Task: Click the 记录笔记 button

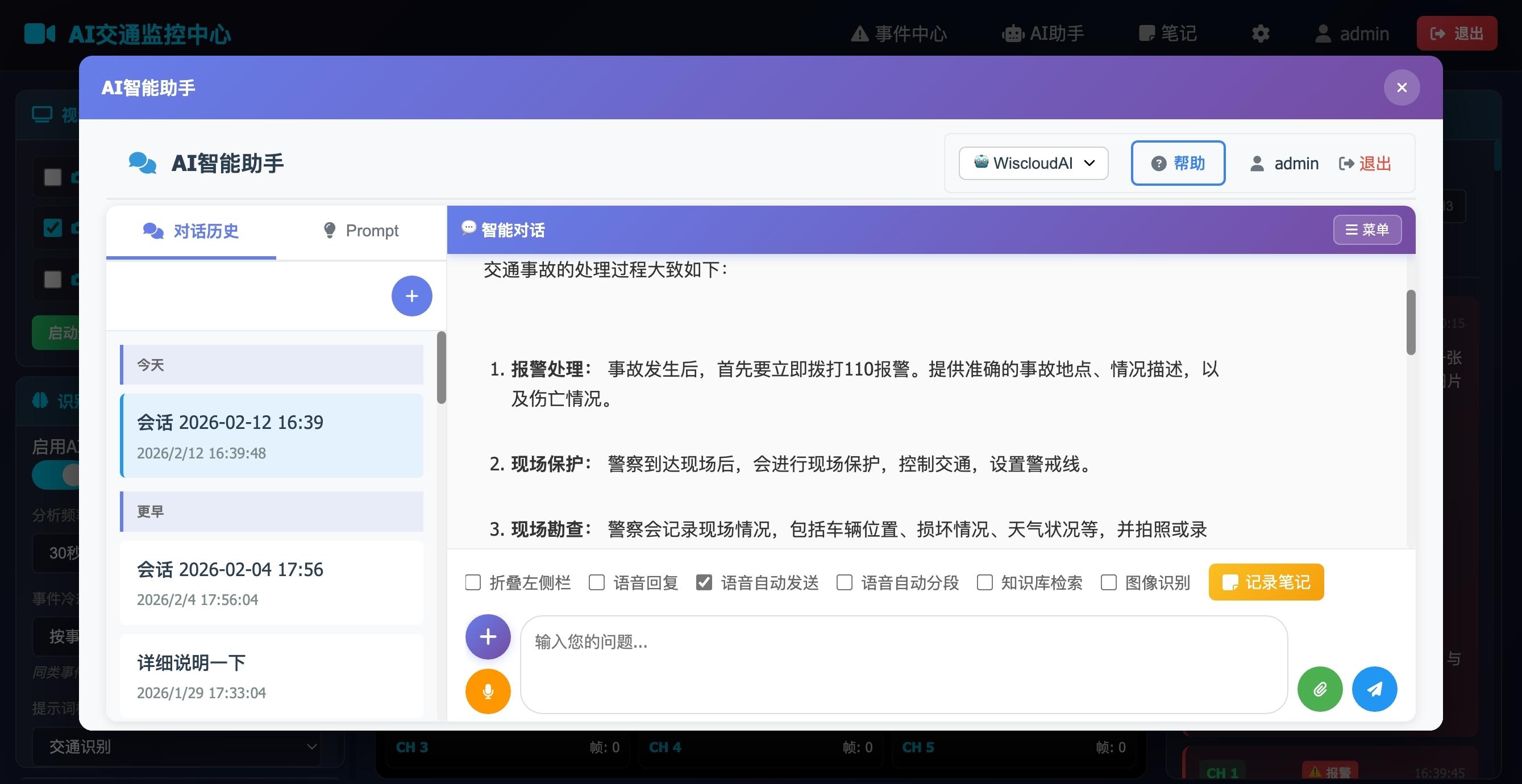Action: coord(1266,582)
